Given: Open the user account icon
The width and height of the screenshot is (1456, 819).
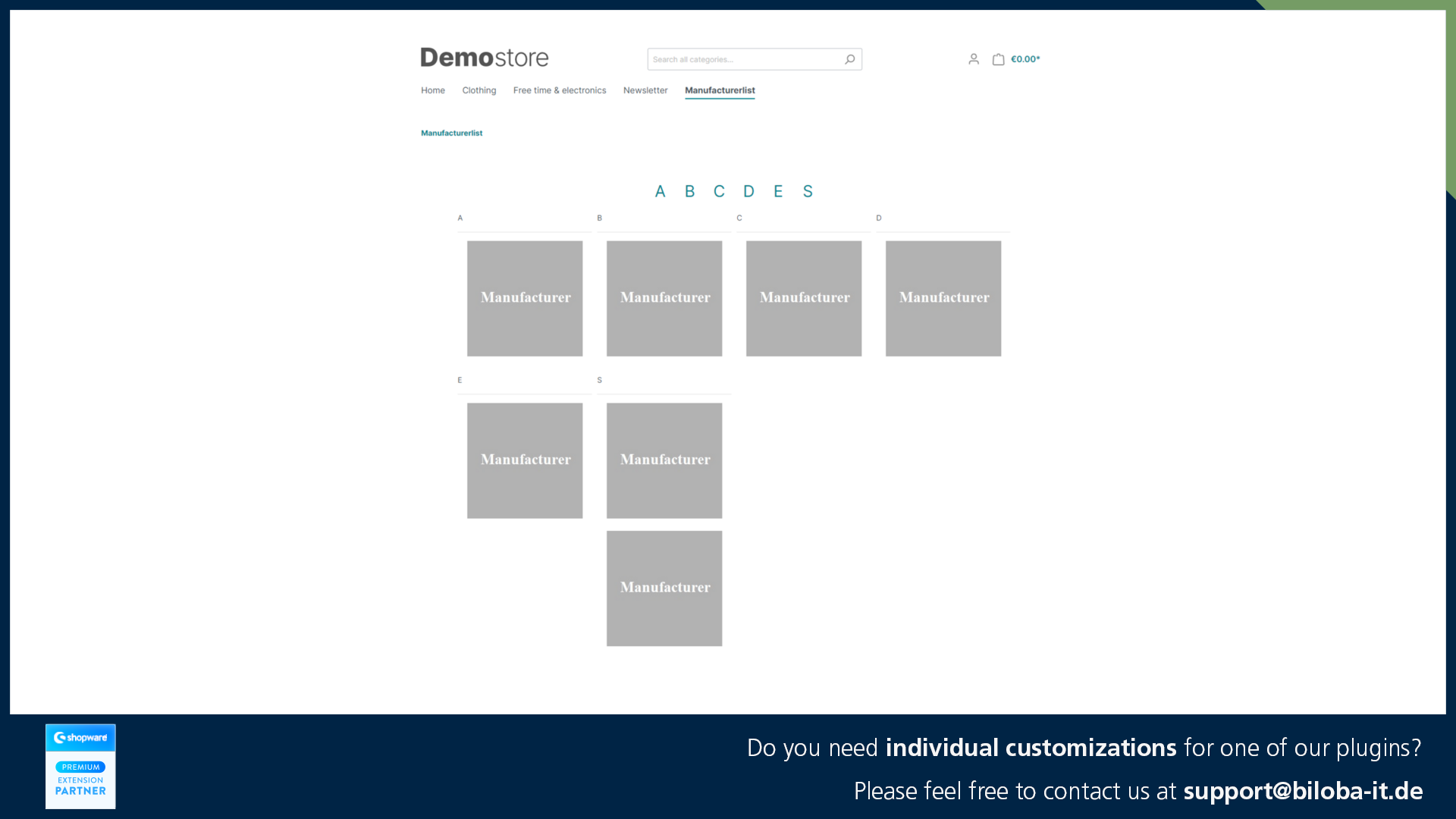Looking at the screenshot, I should [x=974, y=59].
